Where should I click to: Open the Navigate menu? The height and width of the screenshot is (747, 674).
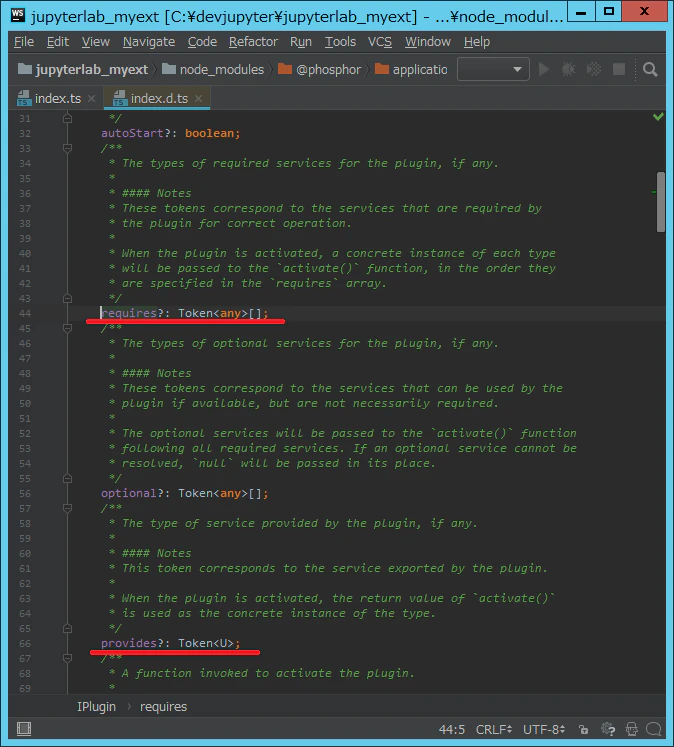149,42
